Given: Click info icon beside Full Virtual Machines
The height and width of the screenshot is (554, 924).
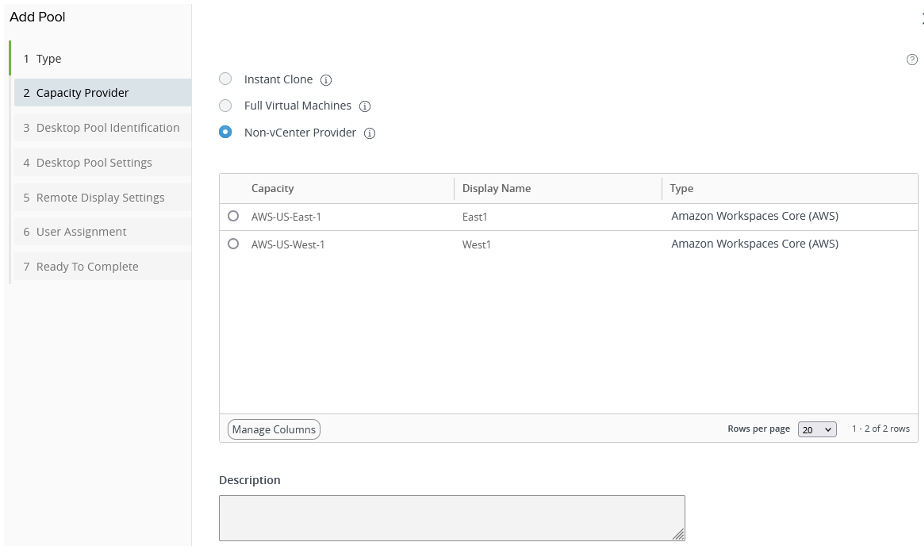Looking at the screenshot, I should click(365, 106).
